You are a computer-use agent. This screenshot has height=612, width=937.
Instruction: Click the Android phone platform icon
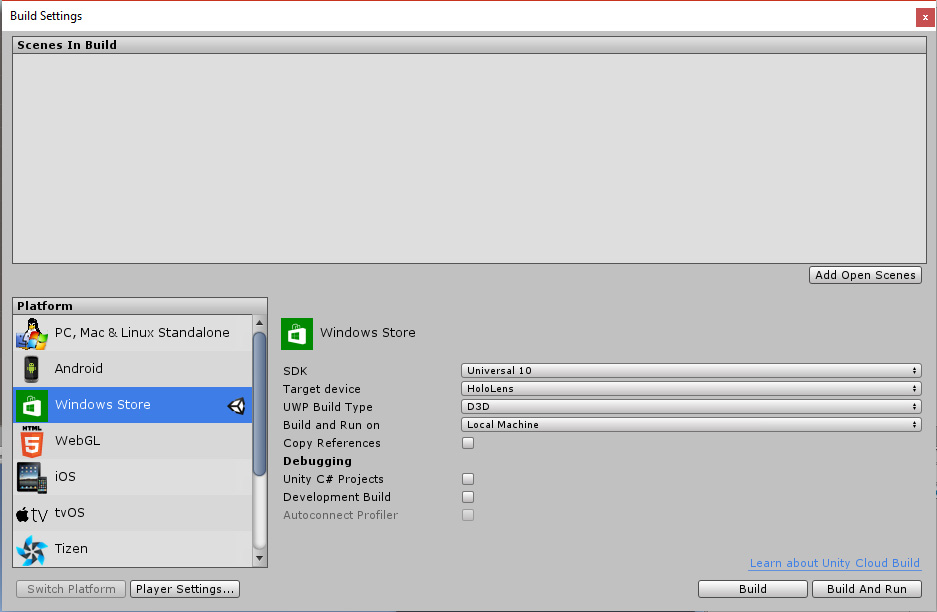[32, 369]
